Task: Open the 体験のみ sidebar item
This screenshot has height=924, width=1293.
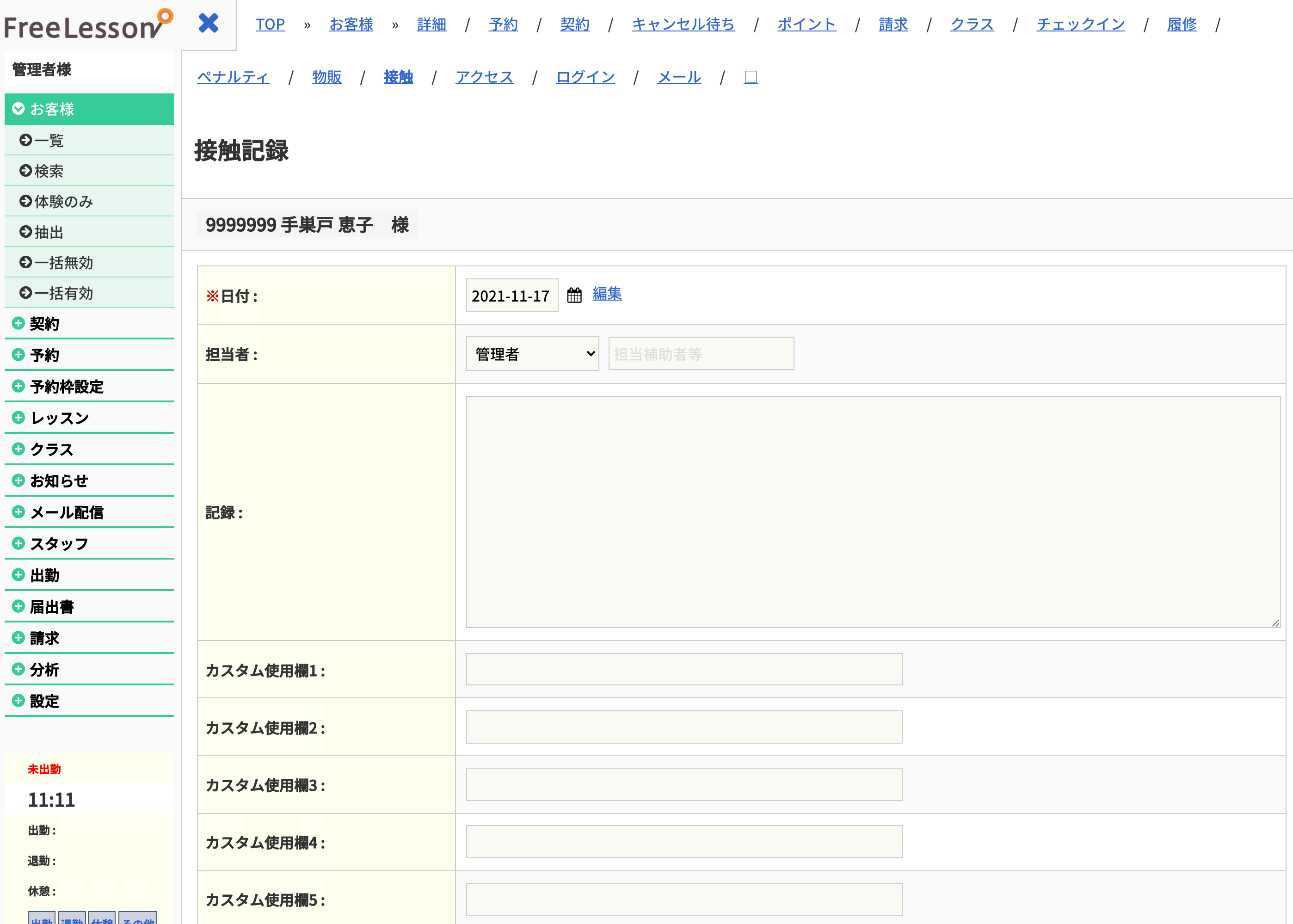Action: (89, 201)
